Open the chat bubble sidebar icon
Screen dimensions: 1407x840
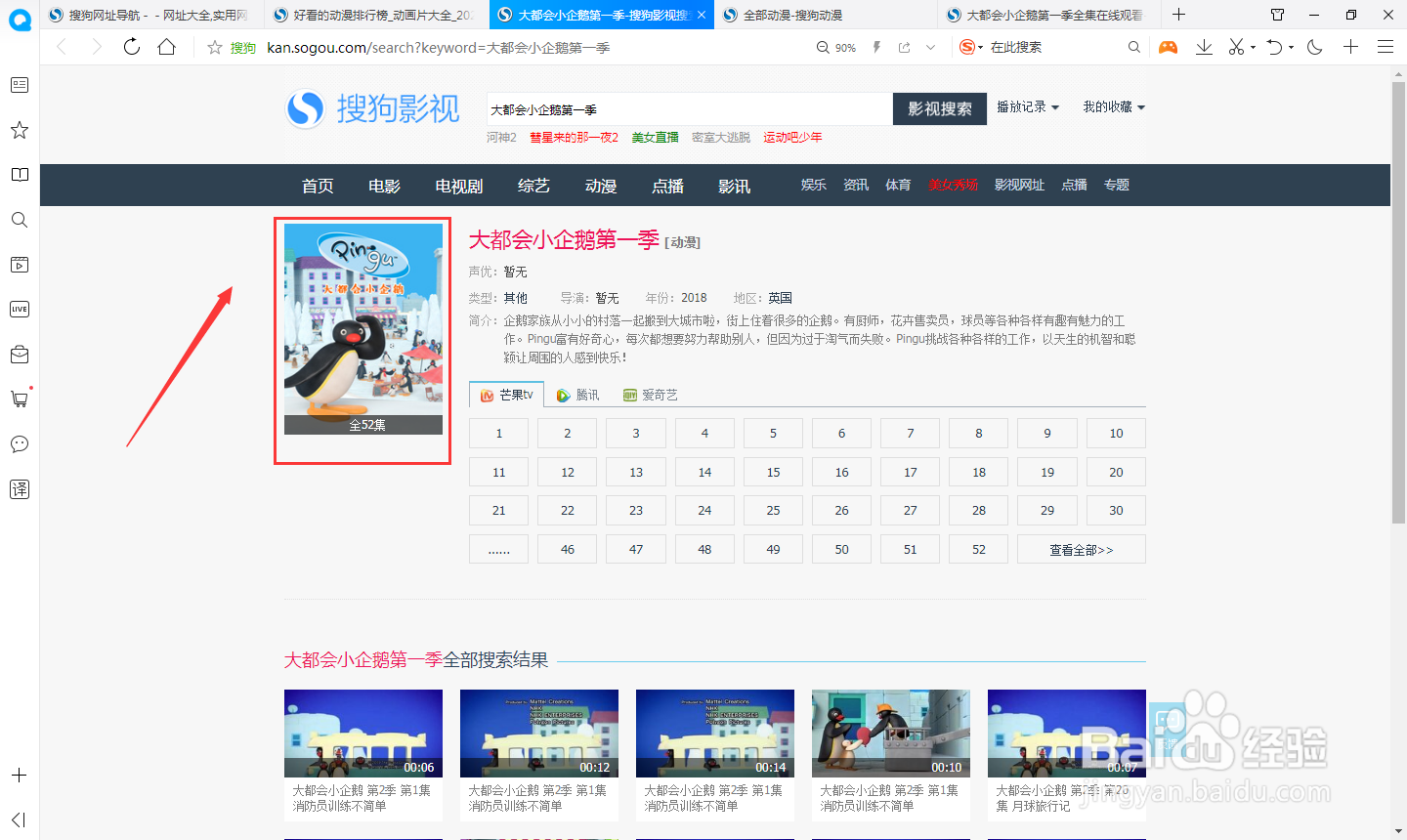(x=19, y=444)
